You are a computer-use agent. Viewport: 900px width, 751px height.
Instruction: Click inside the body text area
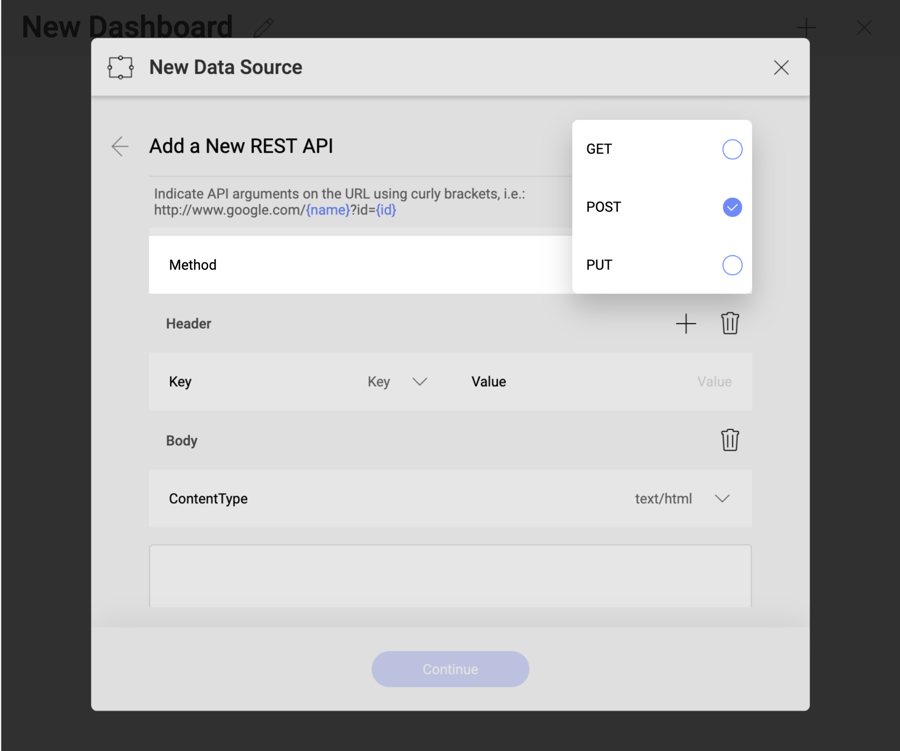(x=450, y=577)
